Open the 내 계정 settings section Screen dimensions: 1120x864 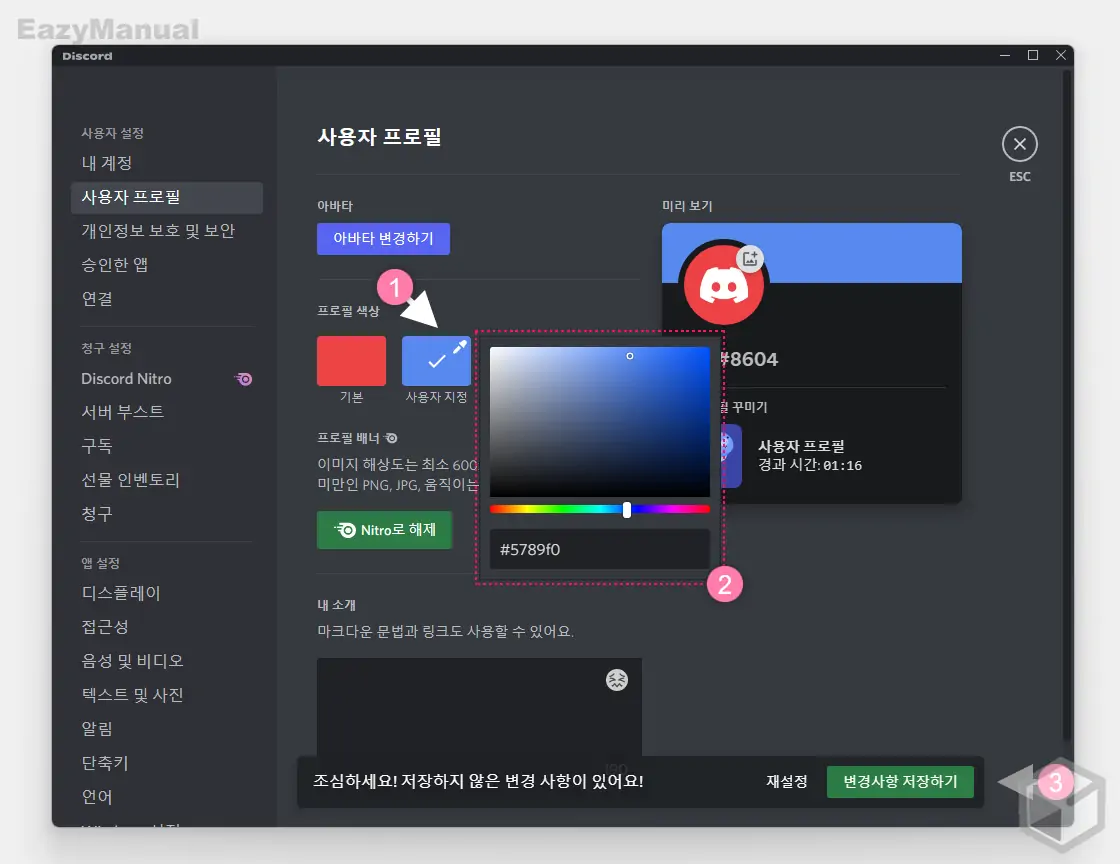pyautogui.click(x=105, y=163)
